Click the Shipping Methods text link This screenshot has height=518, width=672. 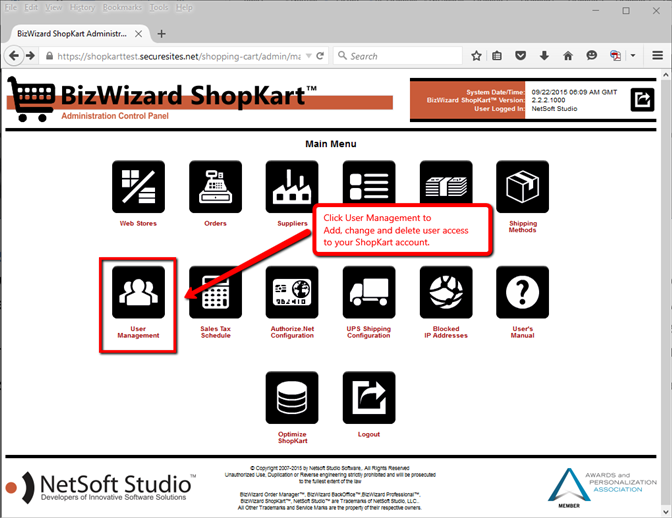[522, 227]
